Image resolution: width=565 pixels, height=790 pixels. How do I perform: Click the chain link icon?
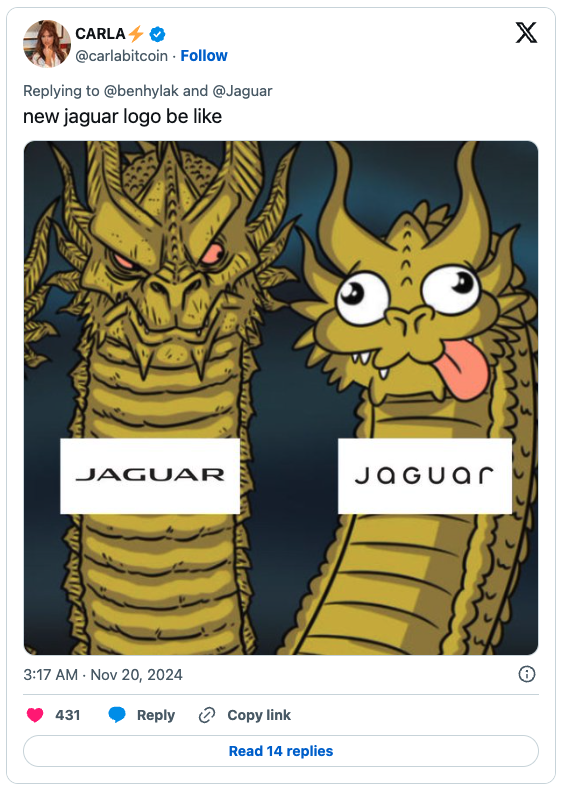207,715
